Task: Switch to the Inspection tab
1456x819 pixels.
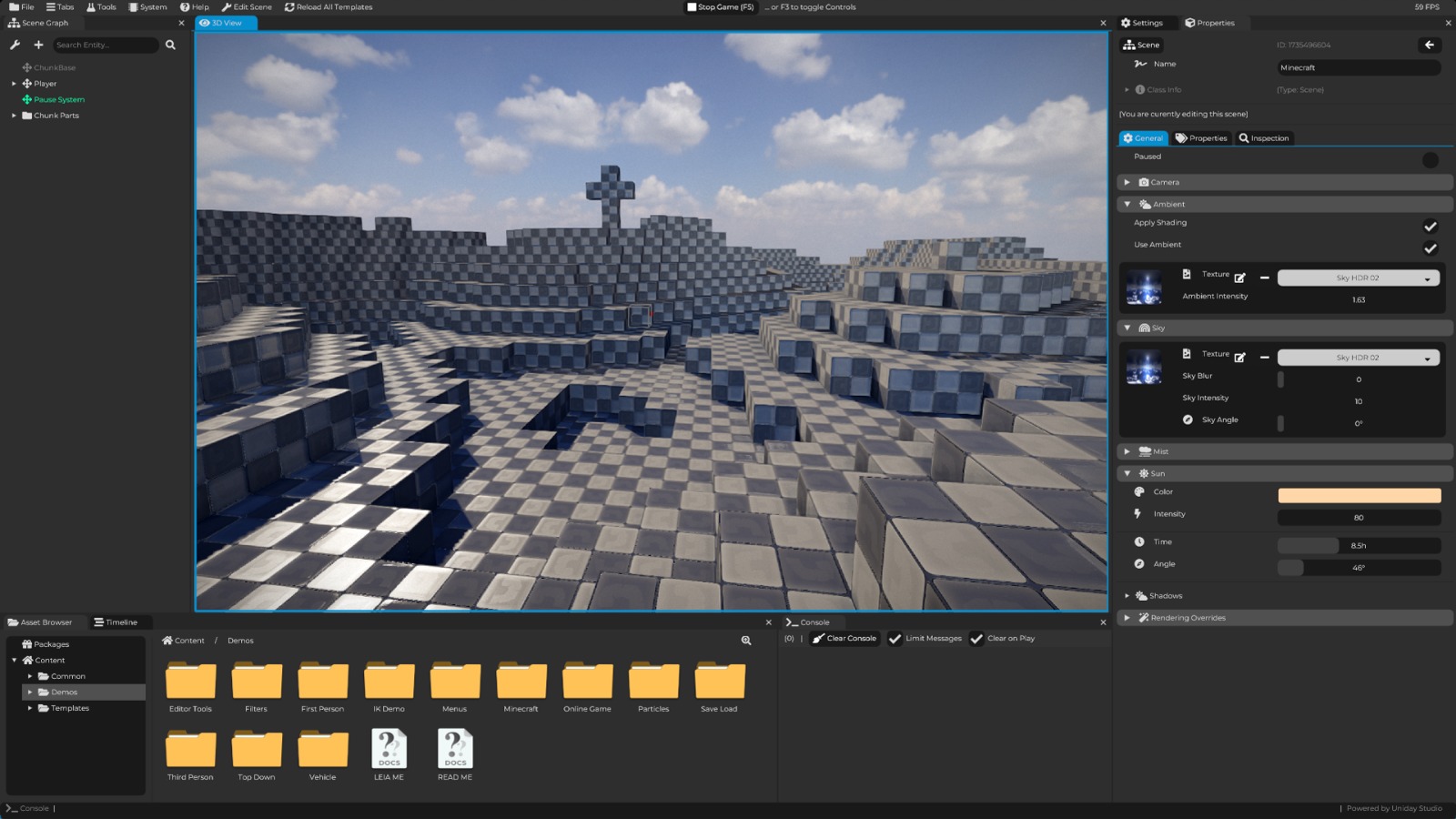Action: click(1264, 138)
